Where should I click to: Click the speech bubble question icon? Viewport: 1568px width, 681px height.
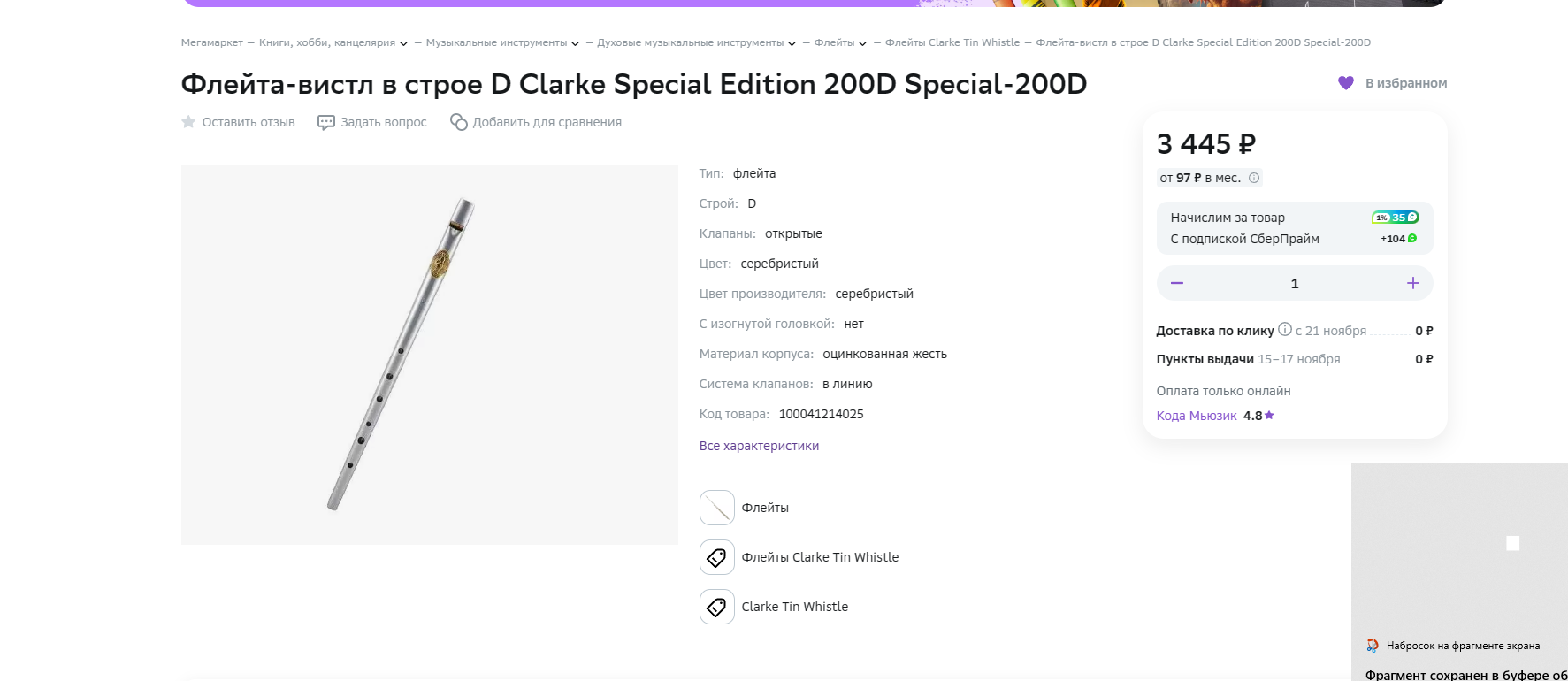(x=326, y=122)
